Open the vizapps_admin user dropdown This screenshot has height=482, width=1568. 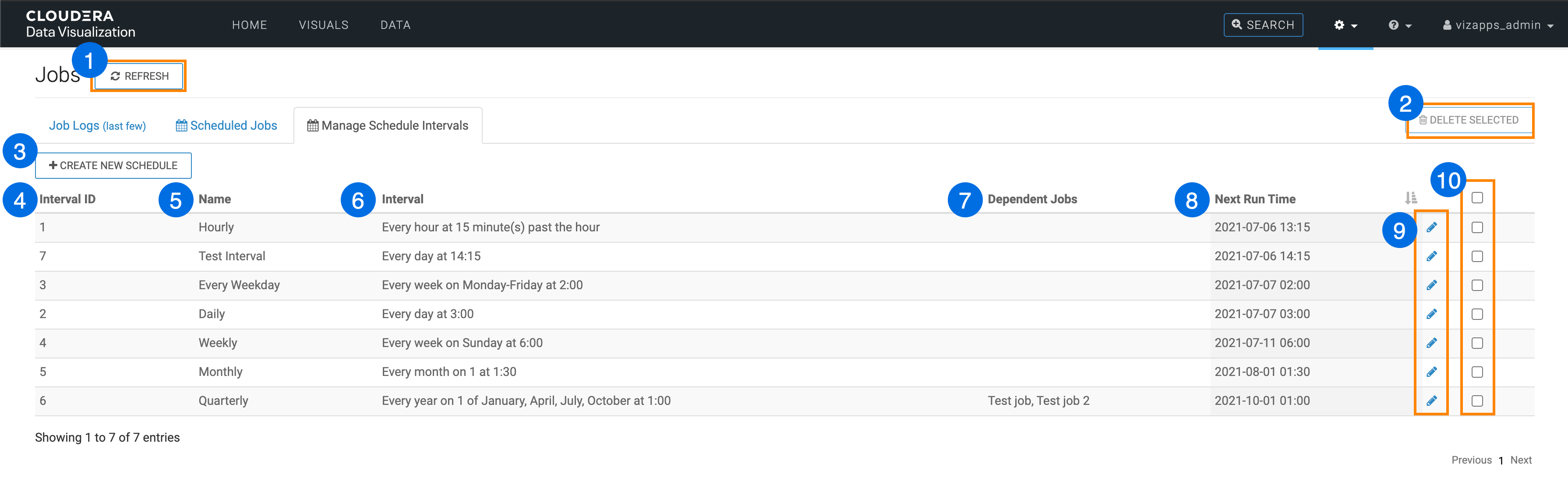click(x=1497, y=25)
